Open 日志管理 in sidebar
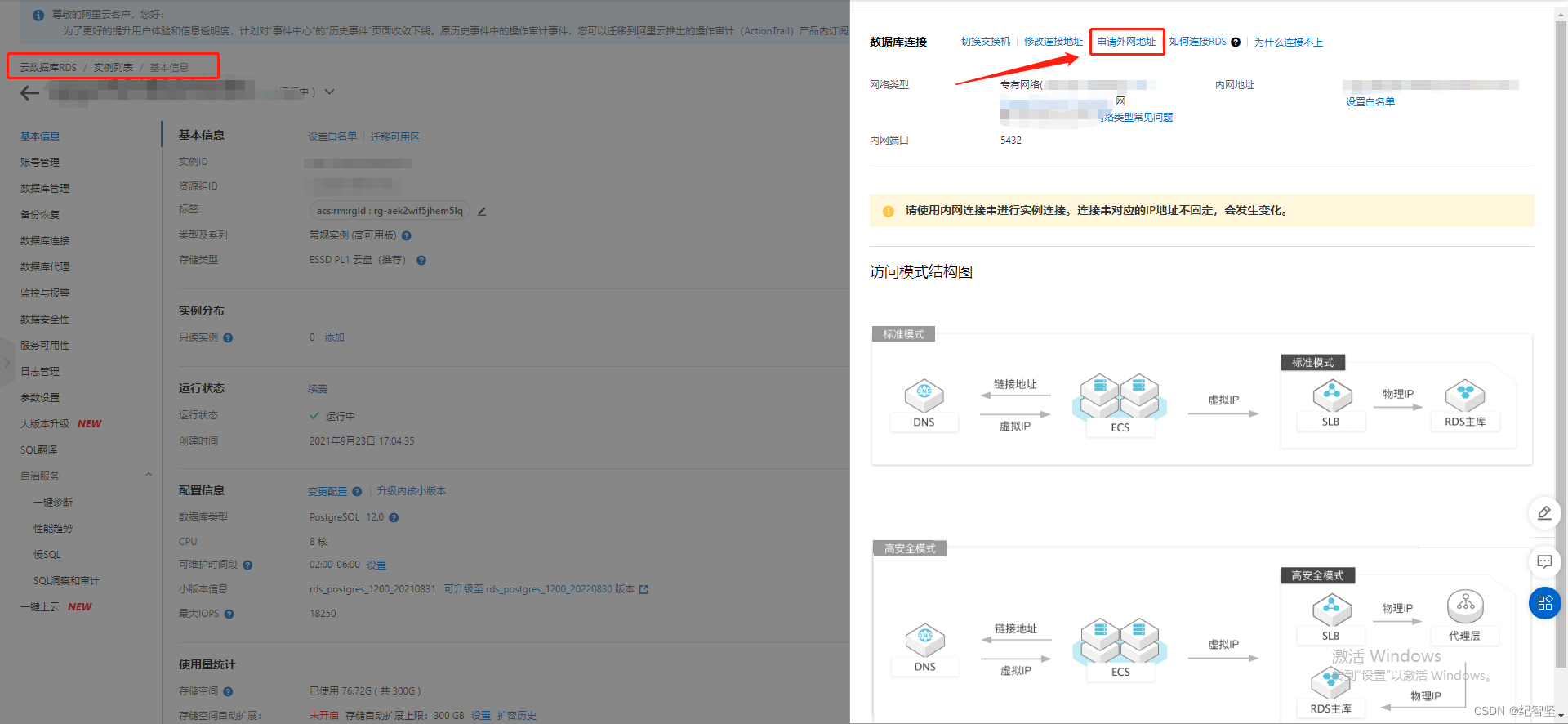 40,372
